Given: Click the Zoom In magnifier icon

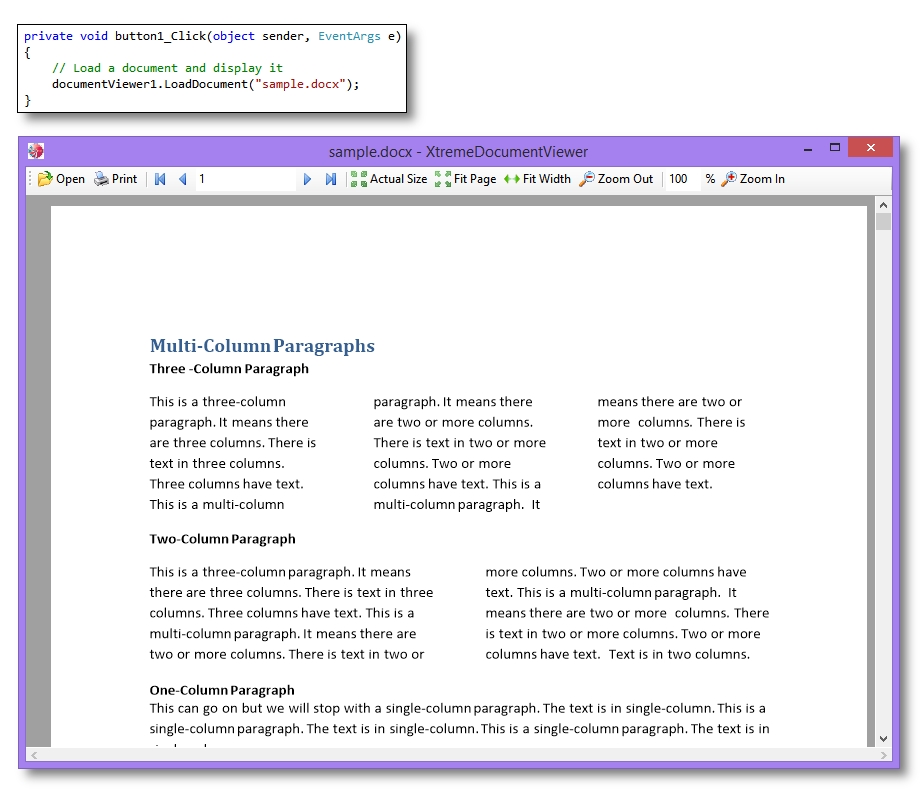Looking at the screenshot, I should [729, 179].
